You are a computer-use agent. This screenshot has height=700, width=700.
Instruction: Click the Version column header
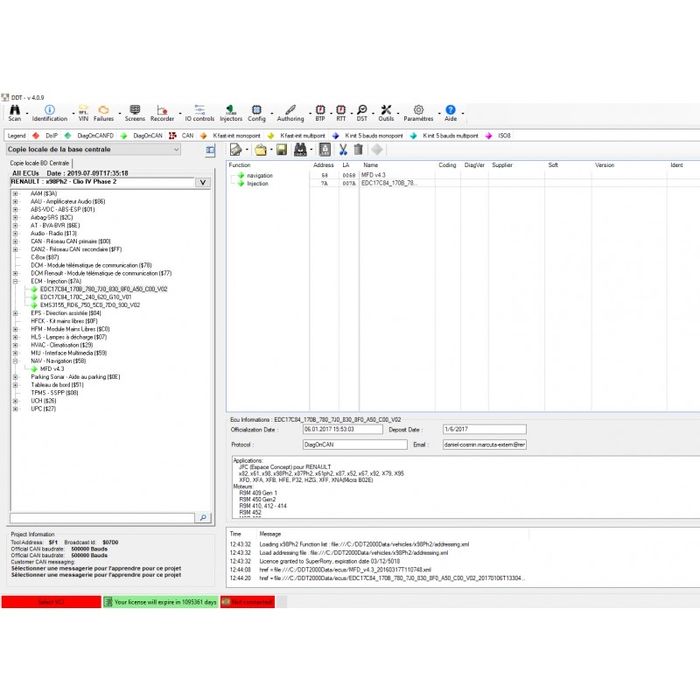pyautogui.click(x=604, y=165)
